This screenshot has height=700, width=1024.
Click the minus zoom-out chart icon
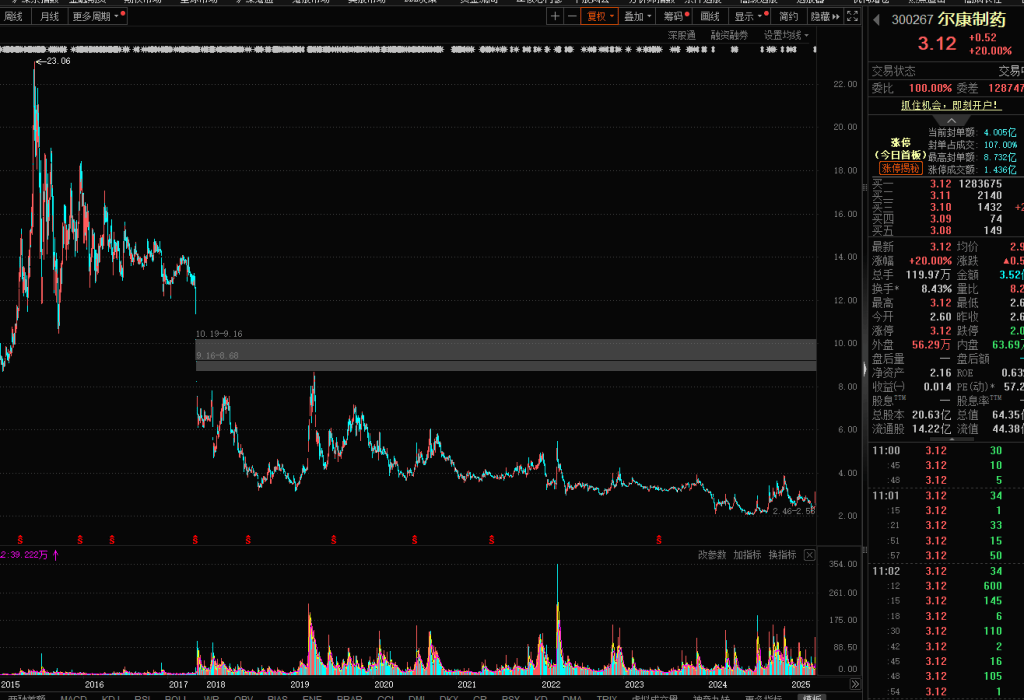(572, 17)
